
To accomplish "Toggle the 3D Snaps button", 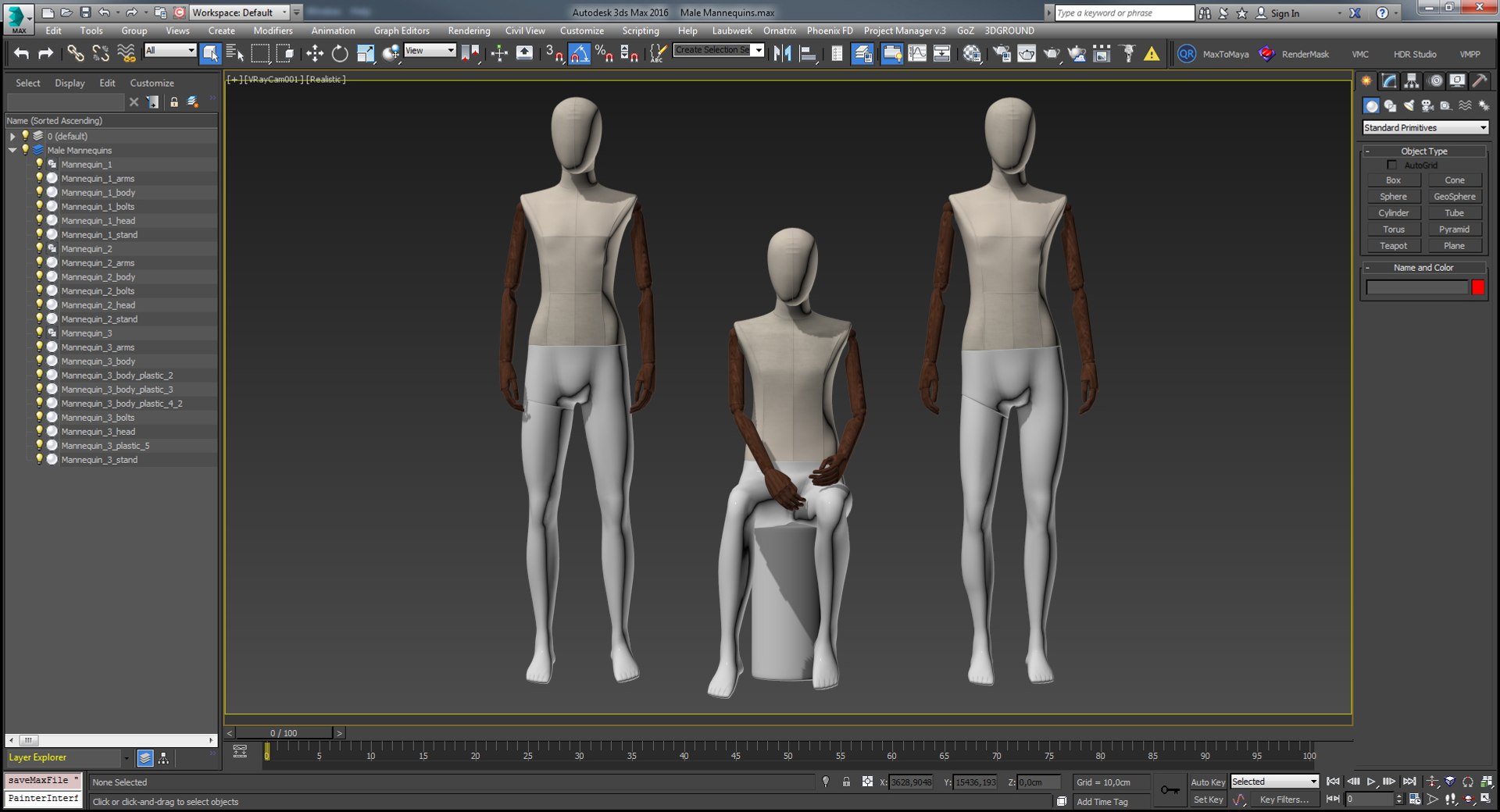I will [554, 53].
